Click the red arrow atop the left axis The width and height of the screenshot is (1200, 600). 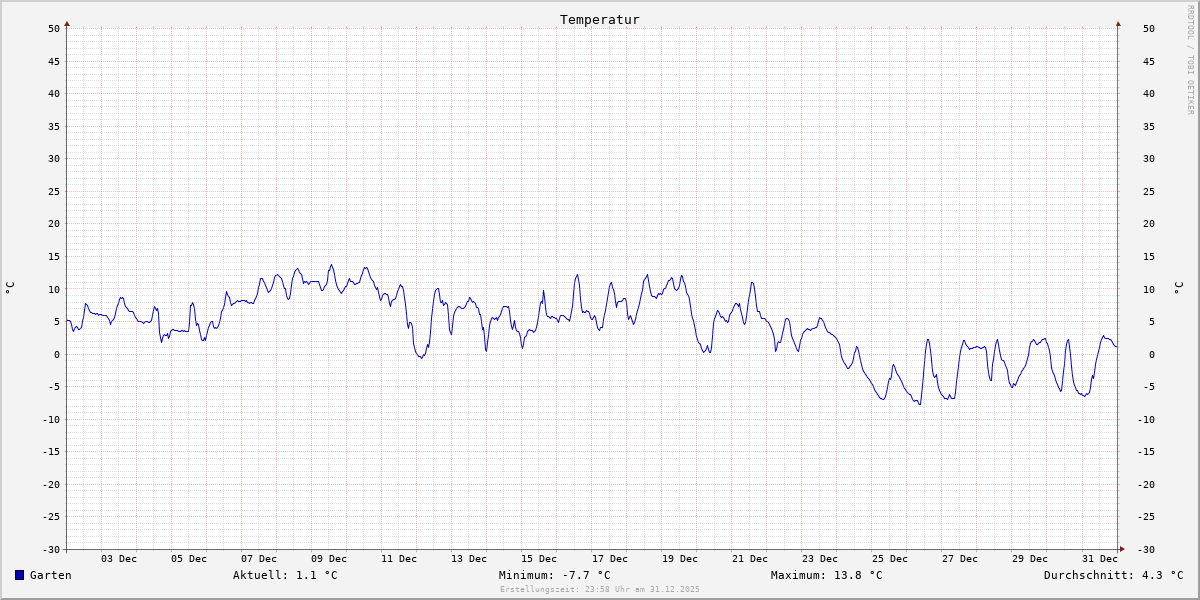click(67, 23)
